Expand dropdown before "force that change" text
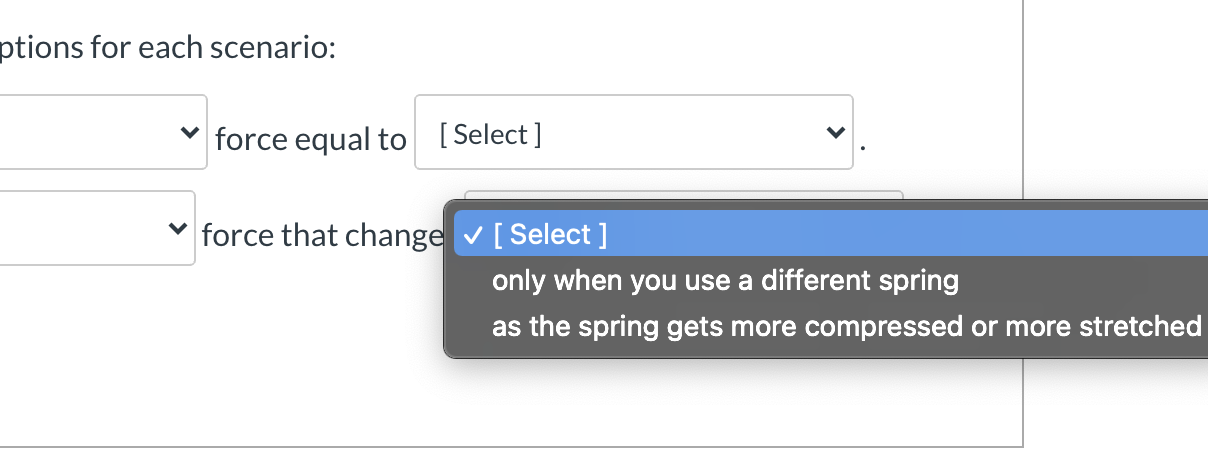 tap(95, 228)
